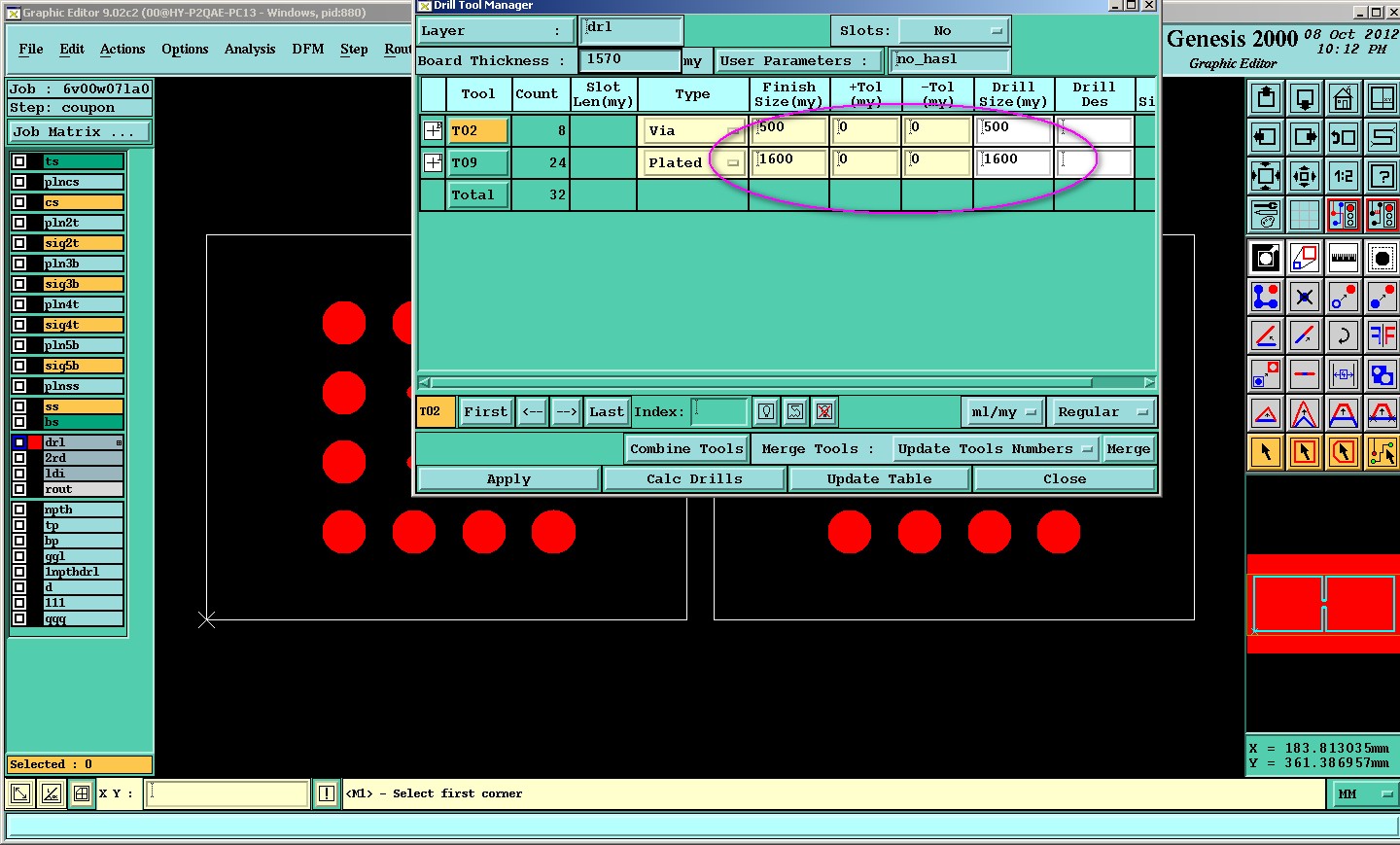Open the Edit menu
Screen dimensions: 1400x845
pyautogui.click(x=72, y=49)
